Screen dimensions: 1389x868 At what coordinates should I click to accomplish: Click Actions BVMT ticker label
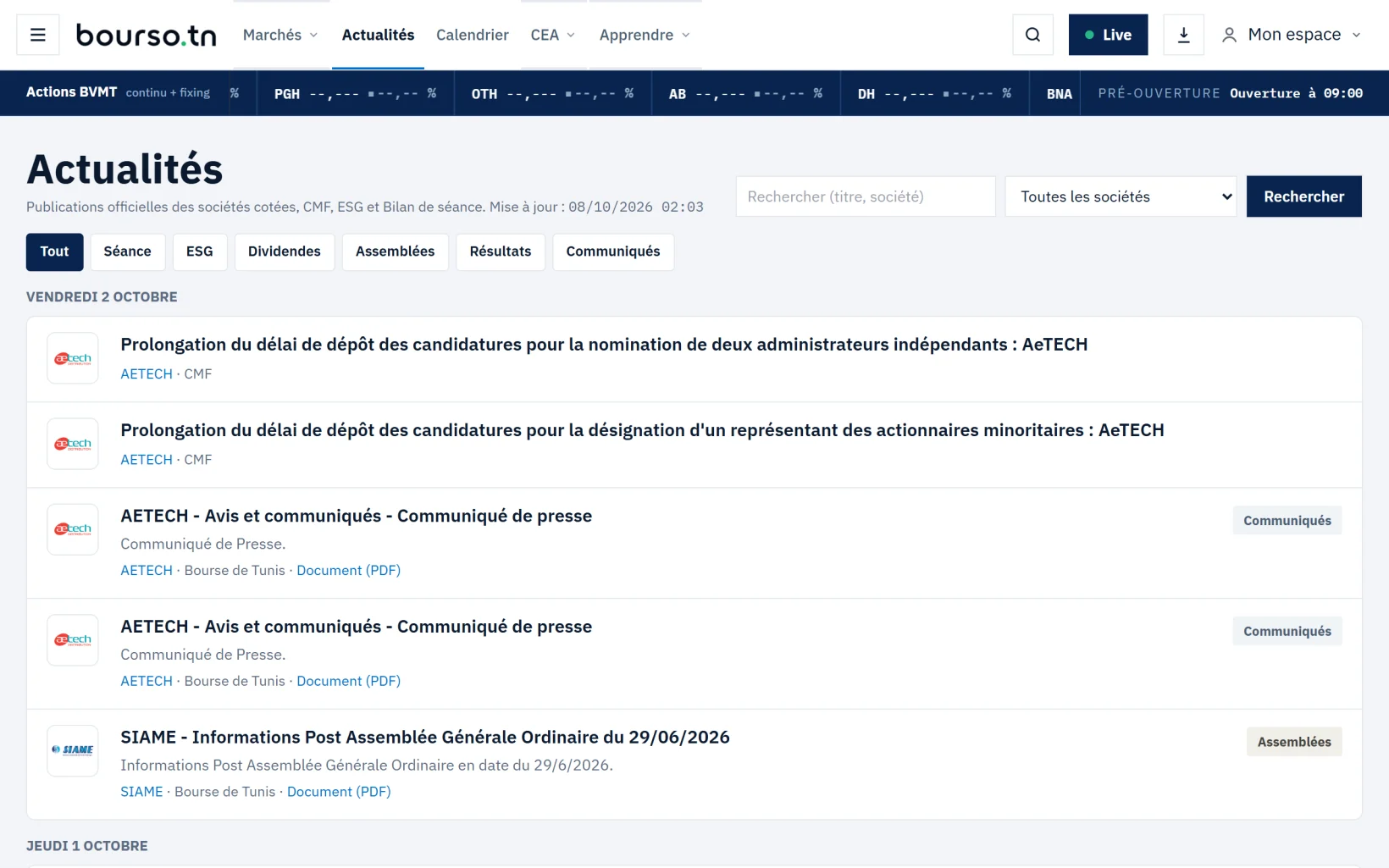tap(71, 92)
